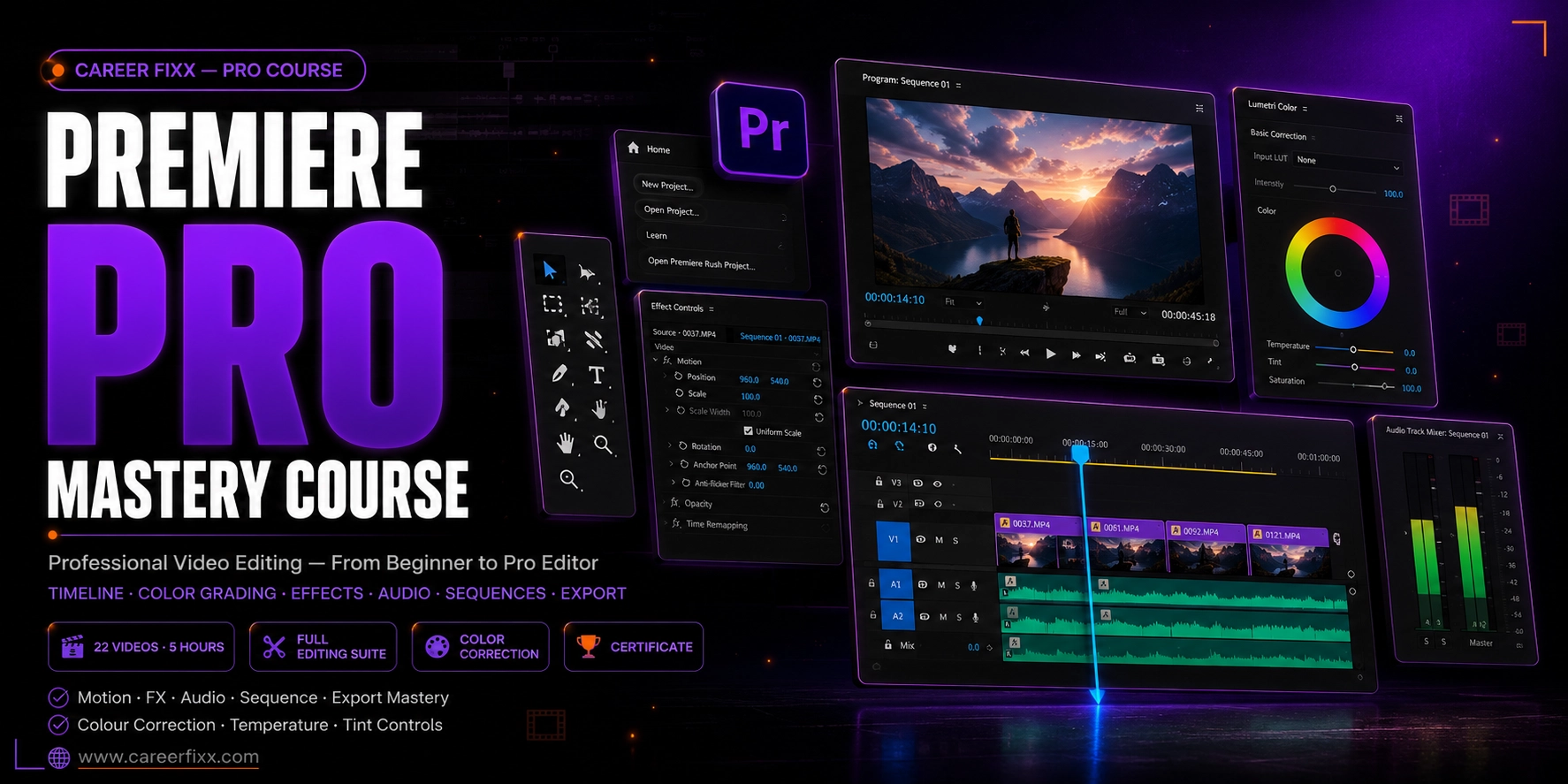Click the blue timeline playhead marker
1568x784 pixels.
[x=1080, y=454]
